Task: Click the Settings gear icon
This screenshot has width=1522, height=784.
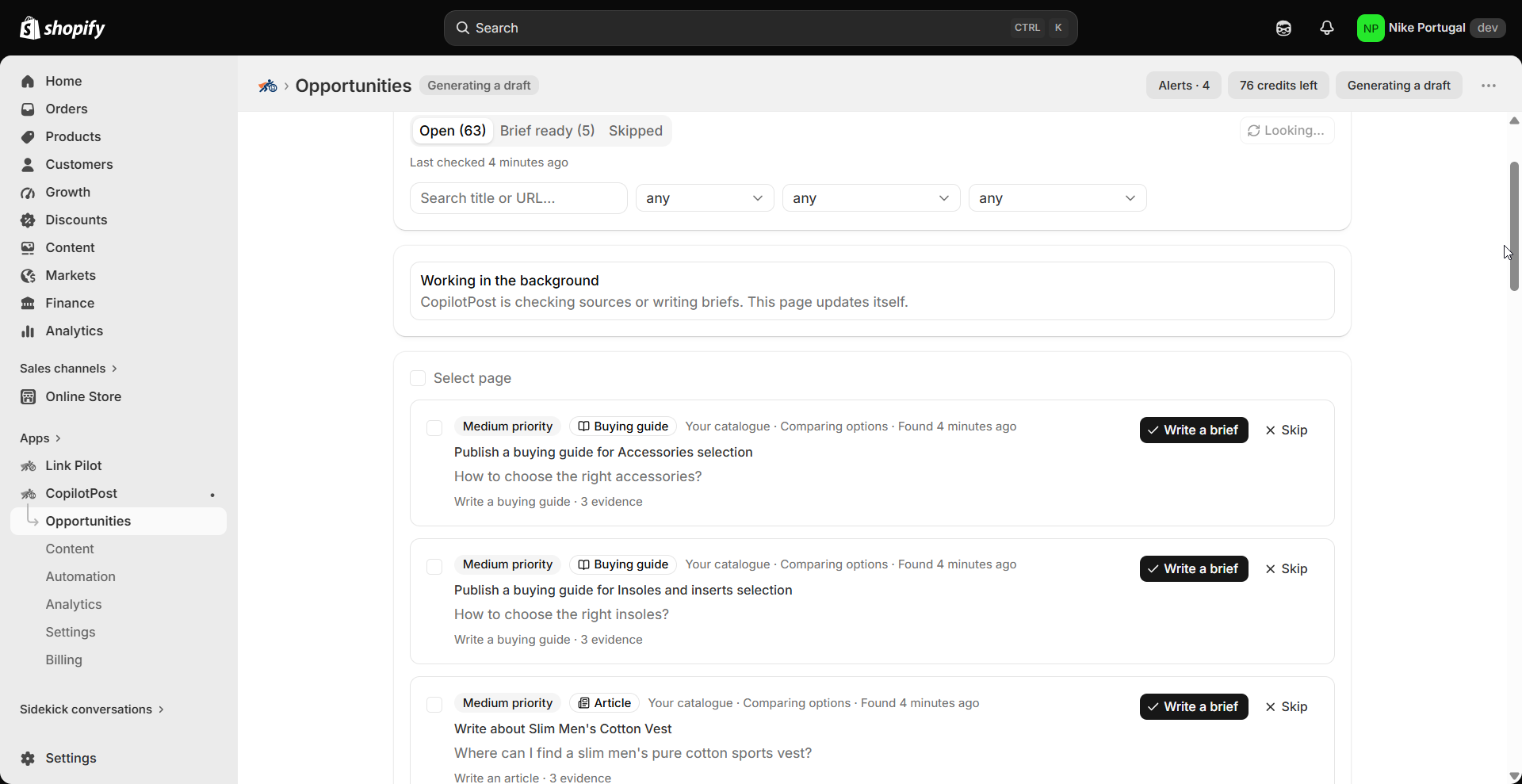Action: click(28, 758)
